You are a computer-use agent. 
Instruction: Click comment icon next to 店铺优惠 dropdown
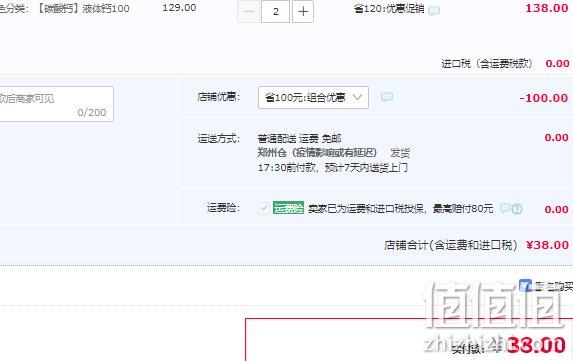click(387, 97)
